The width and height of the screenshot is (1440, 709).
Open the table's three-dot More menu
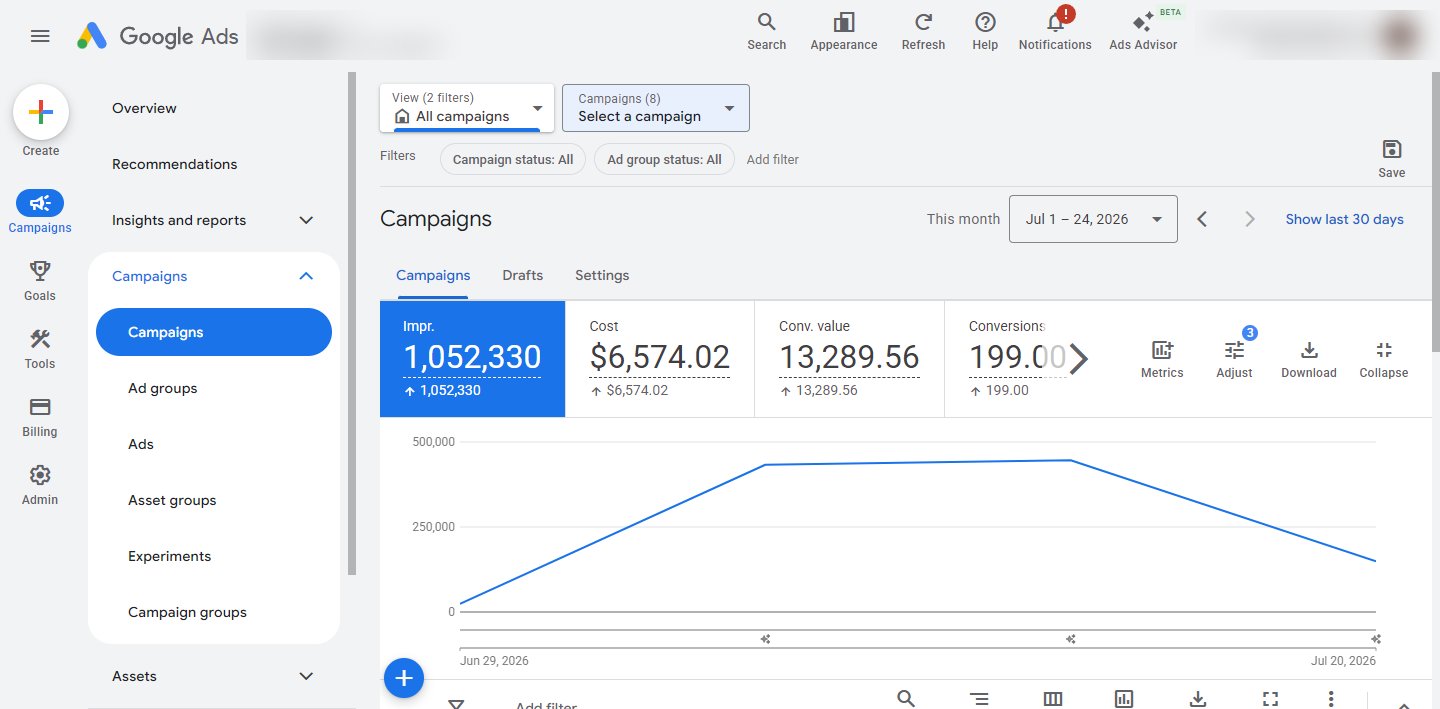(x=1331, y=699)
